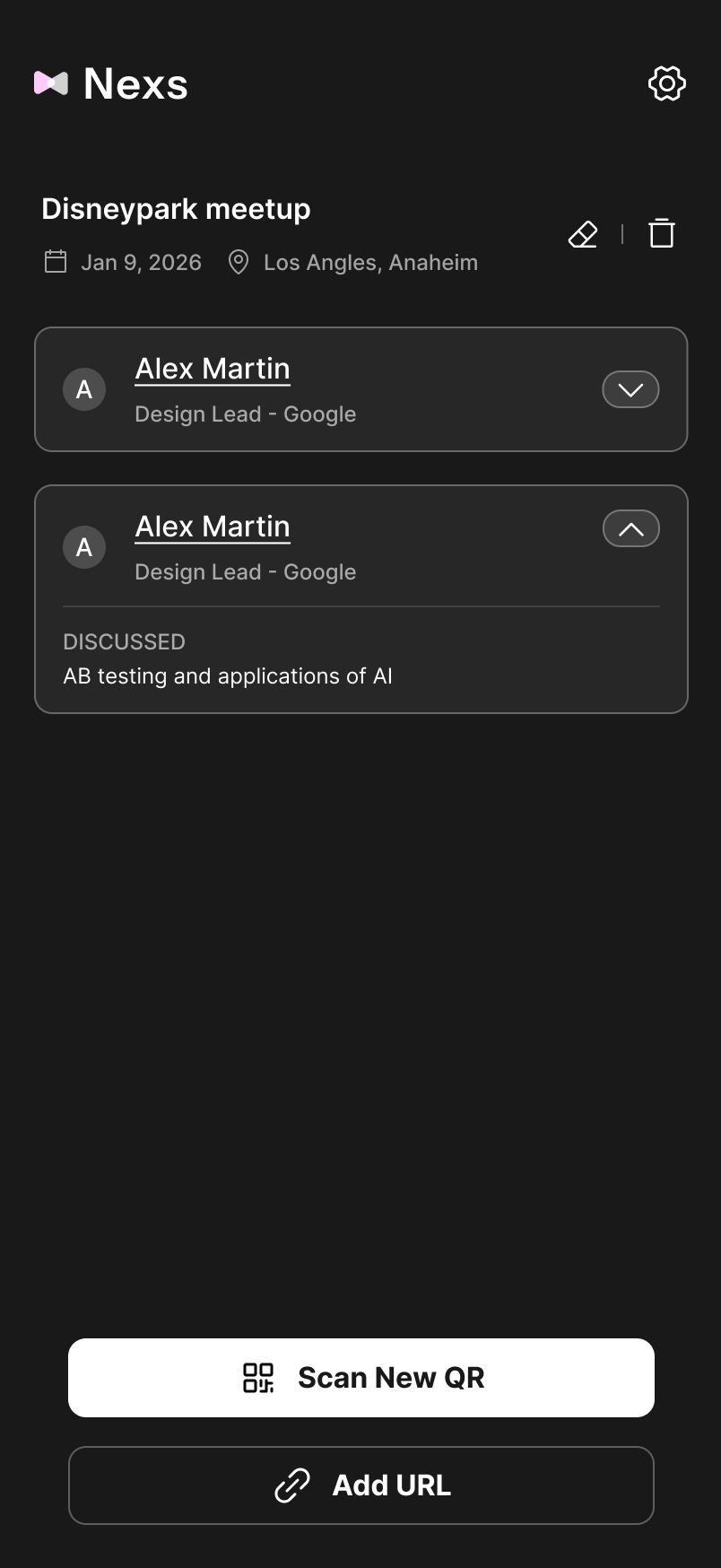Click the second contact's avatar circle
The height and width of the screenshot is (1568, 721).
(x=84, y=546)
